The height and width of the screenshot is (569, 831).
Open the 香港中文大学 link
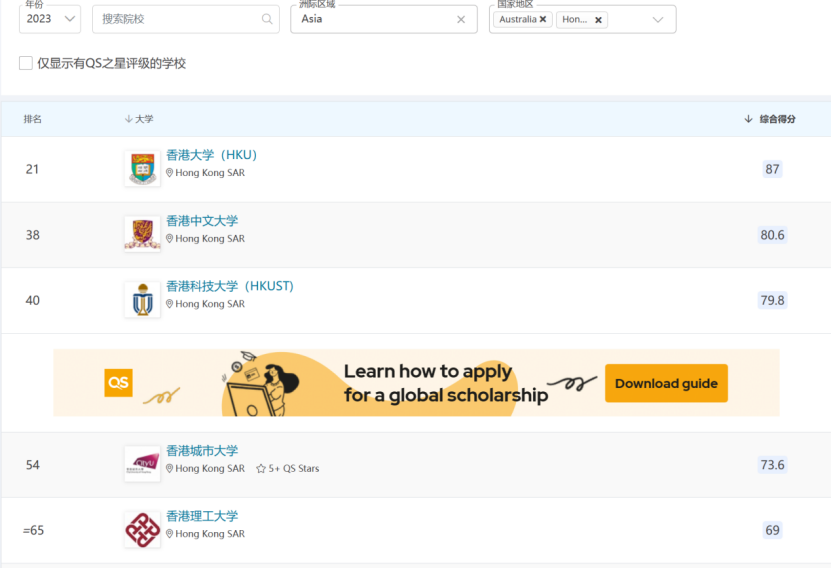[202, 220]
